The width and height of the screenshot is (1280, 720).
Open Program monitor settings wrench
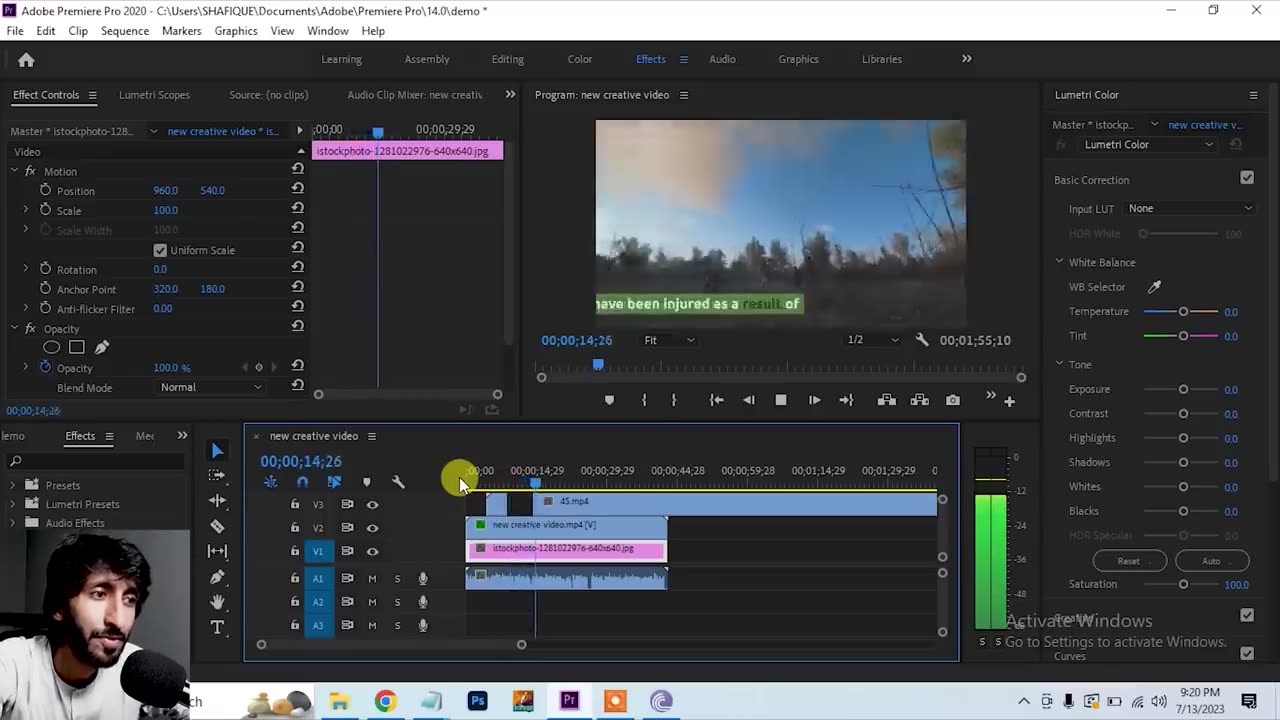coord(922,340)
